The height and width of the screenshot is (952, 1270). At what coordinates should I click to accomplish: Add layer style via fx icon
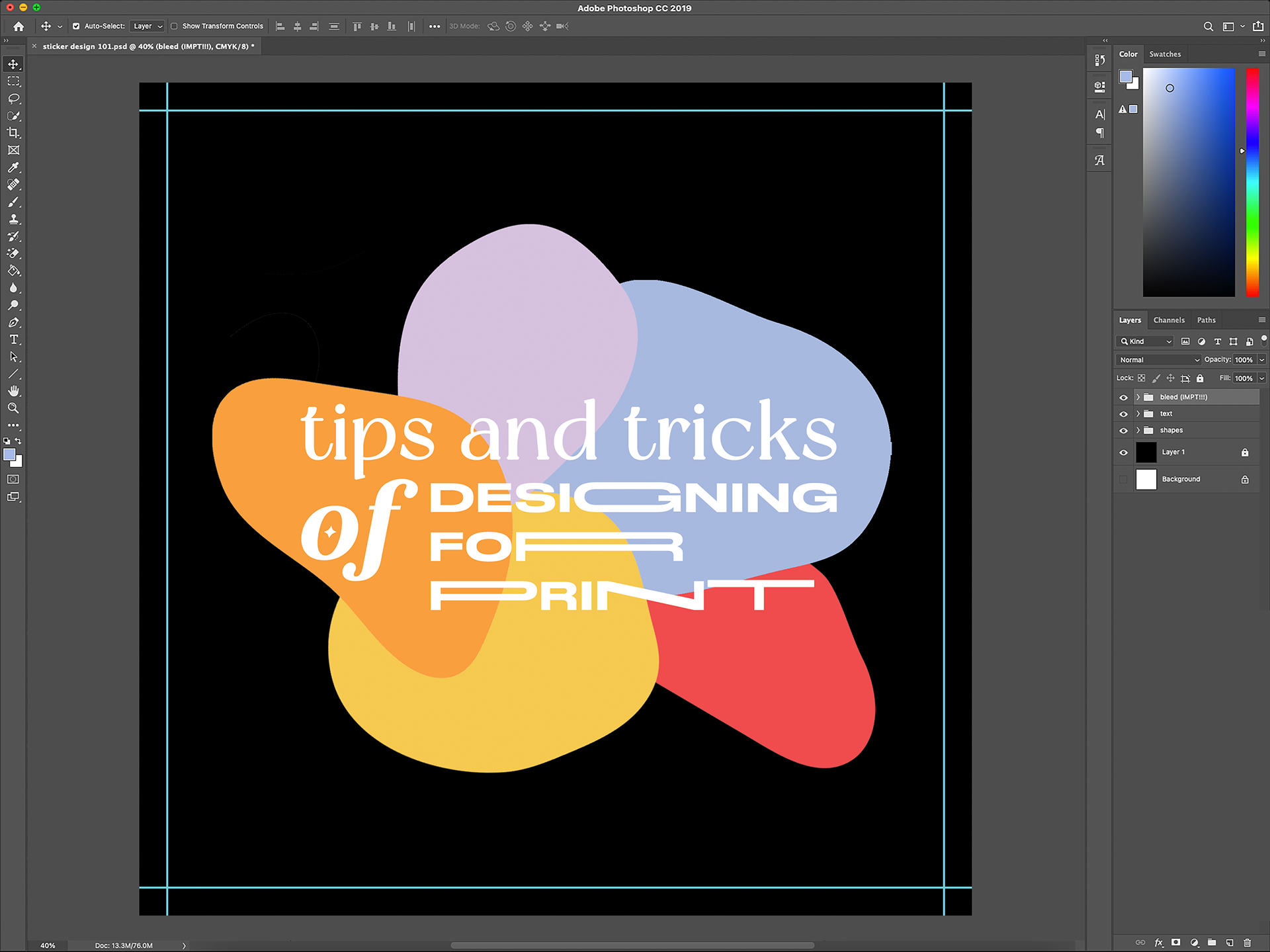[1159, 943]
